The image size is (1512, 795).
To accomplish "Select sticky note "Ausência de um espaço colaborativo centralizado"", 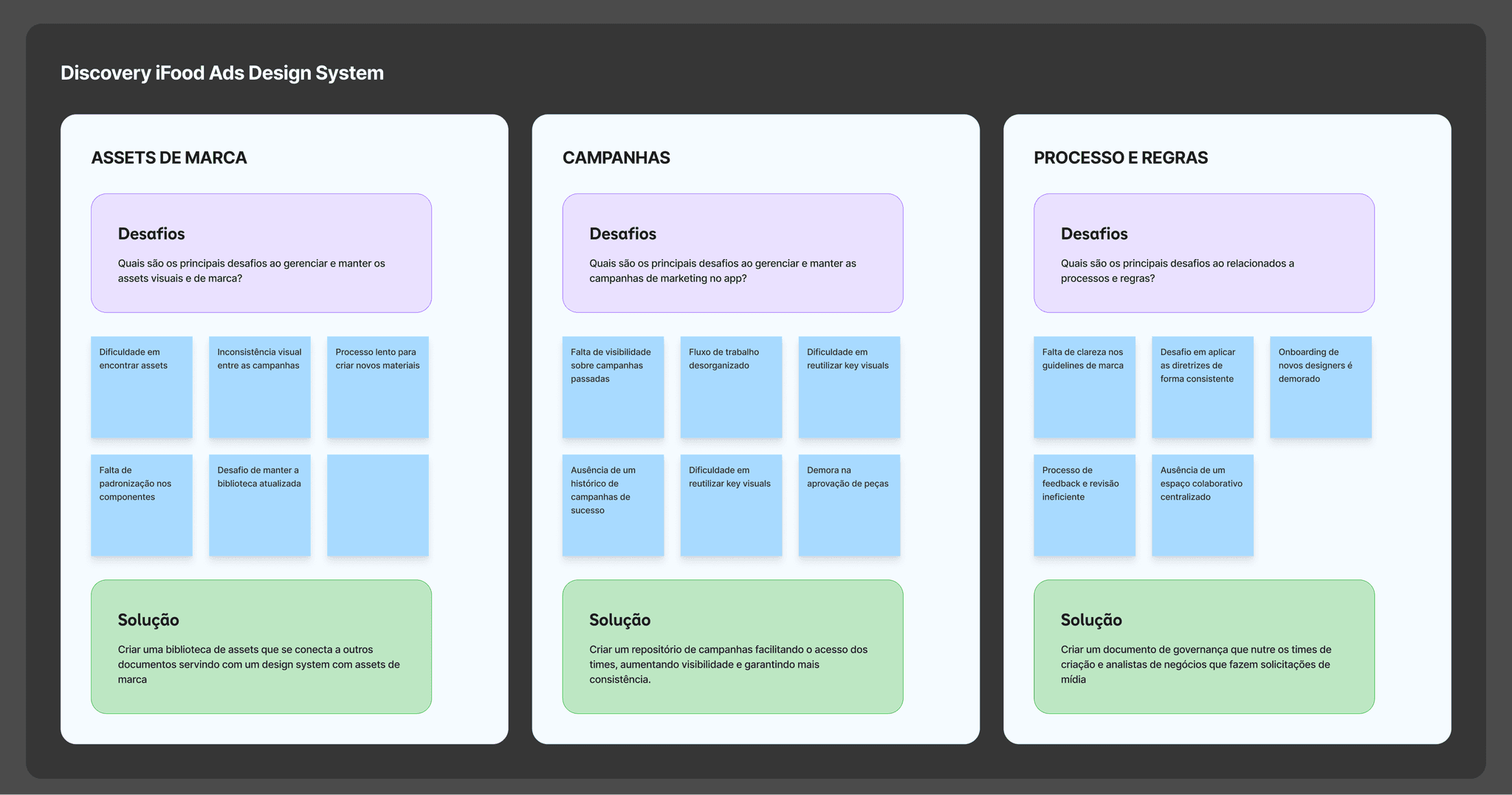I will (x=1203, y=506).
